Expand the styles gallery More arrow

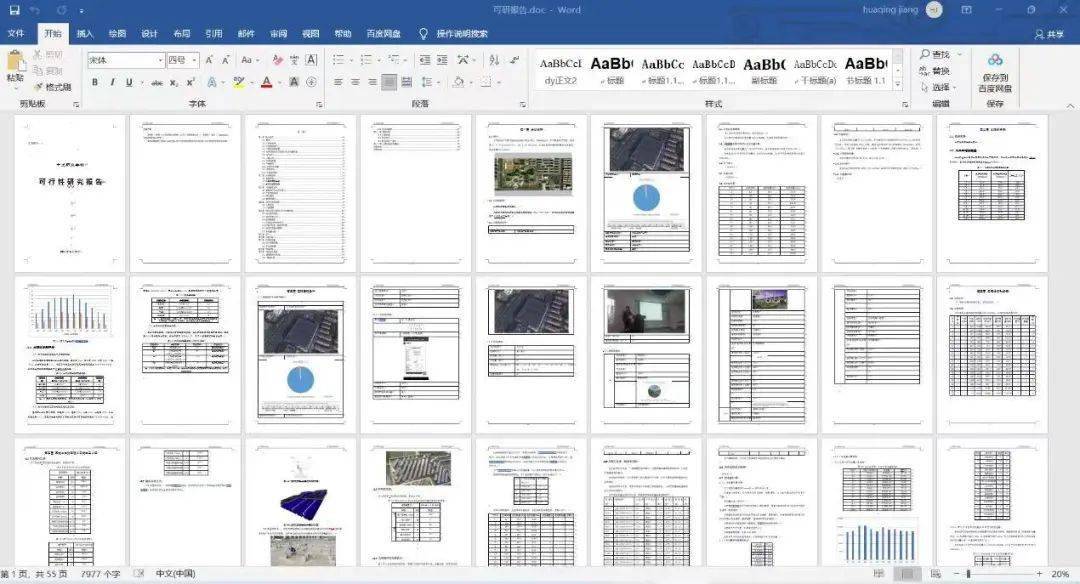pyautogui.click(x=897, y=83)
